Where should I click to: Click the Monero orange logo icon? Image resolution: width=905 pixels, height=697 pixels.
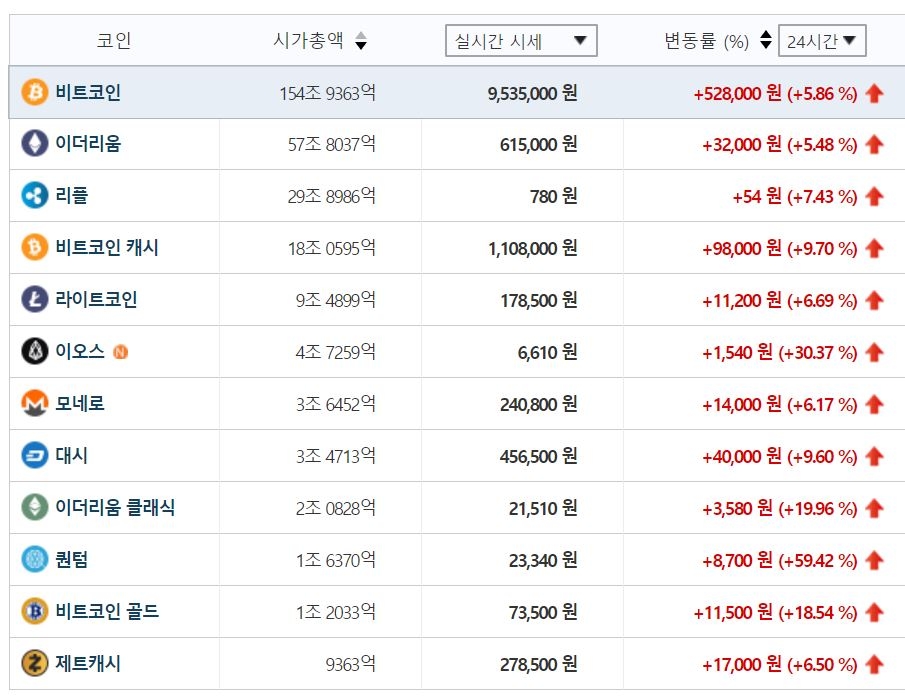coord(34,404)
